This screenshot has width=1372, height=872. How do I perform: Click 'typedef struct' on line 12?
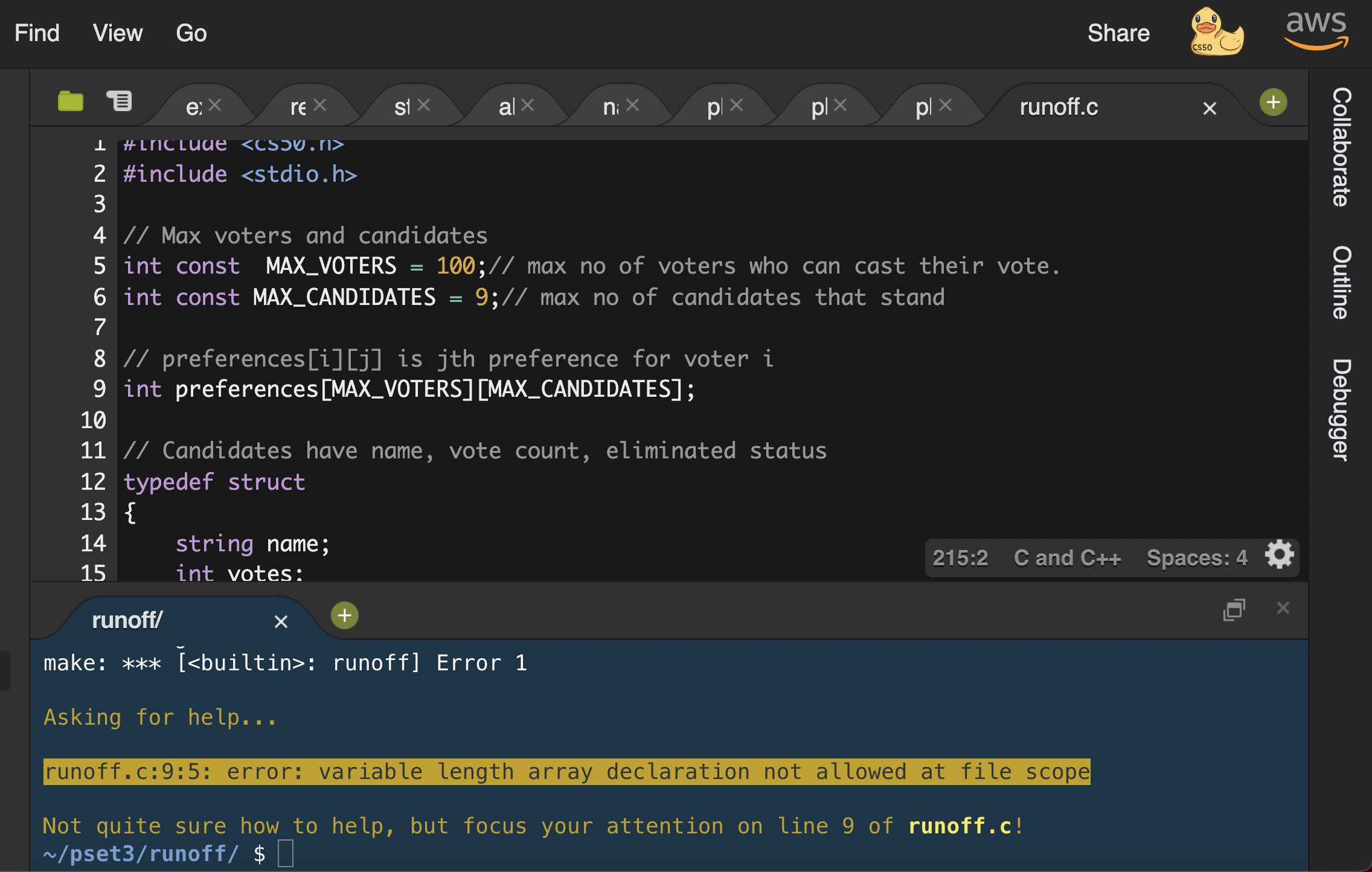click(214, 482)
